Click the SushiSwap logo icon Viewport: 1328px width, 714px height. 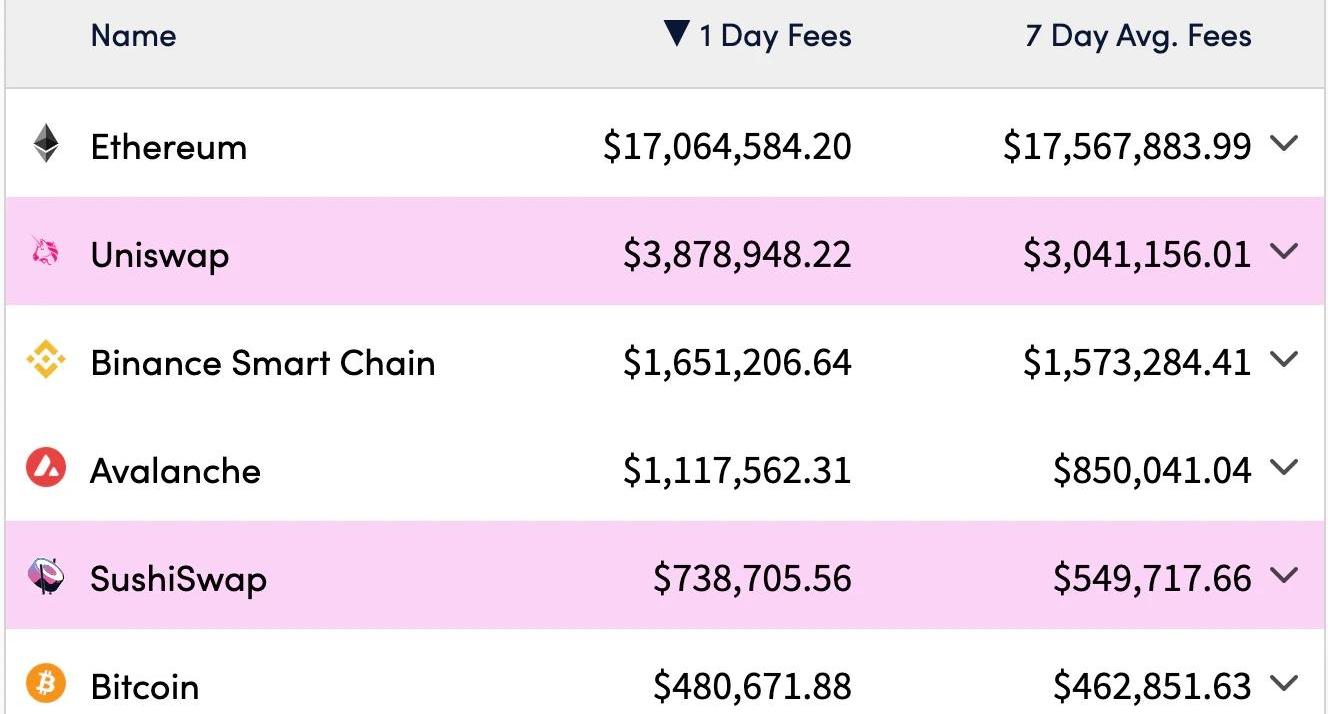click(46, 577)
